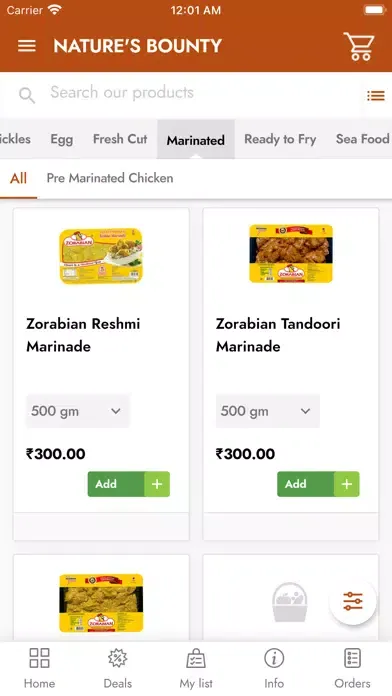Select the Fresh Cut category tab
Screen dimensions: 392x696
[x=120, y=139]
